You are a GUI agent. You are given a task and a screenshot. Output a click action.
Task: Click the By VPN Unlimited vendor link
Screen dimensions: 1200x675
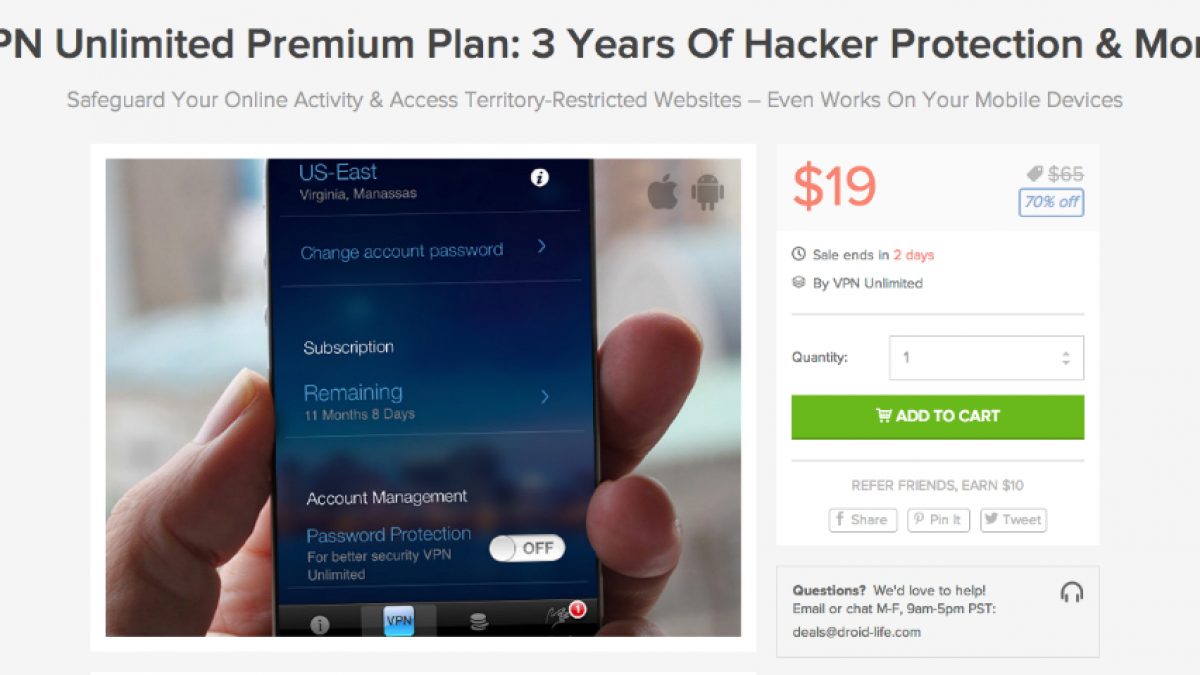click(x=867, y=283)
